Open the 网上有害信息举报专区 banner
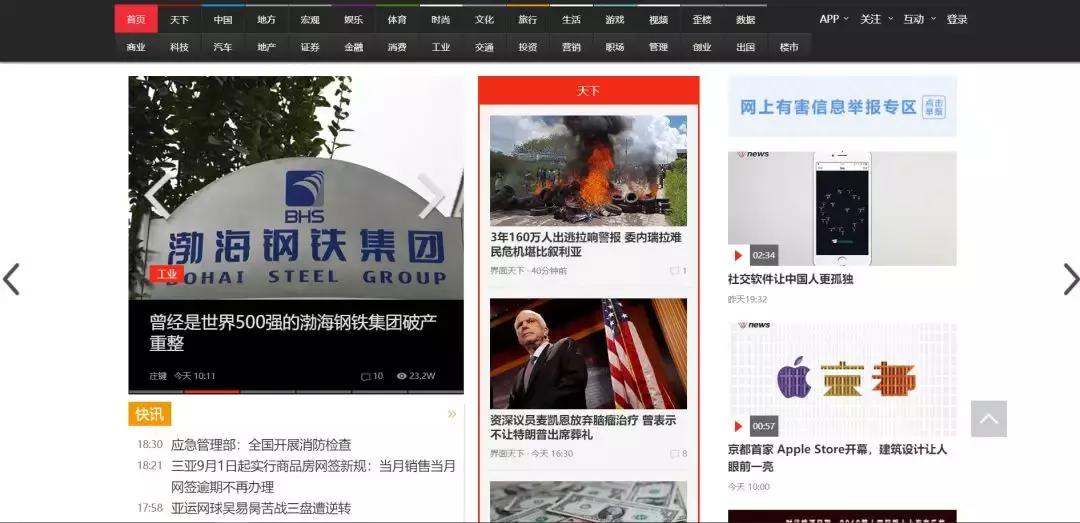Screen dimensions: 1080x523 coord(842,106)
